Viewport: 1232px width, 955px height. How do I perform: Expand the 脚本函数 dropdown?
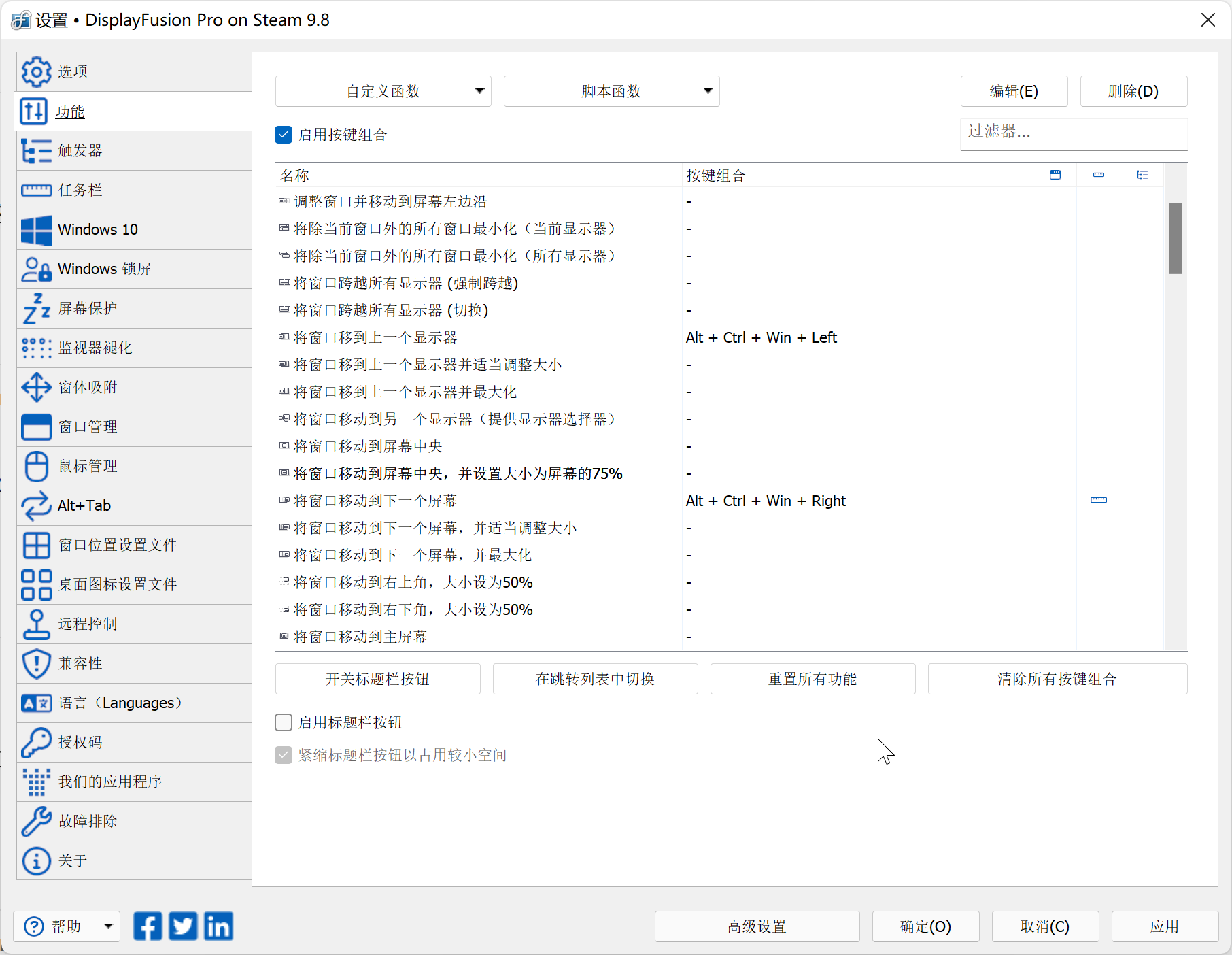click(x=611, y=91)
